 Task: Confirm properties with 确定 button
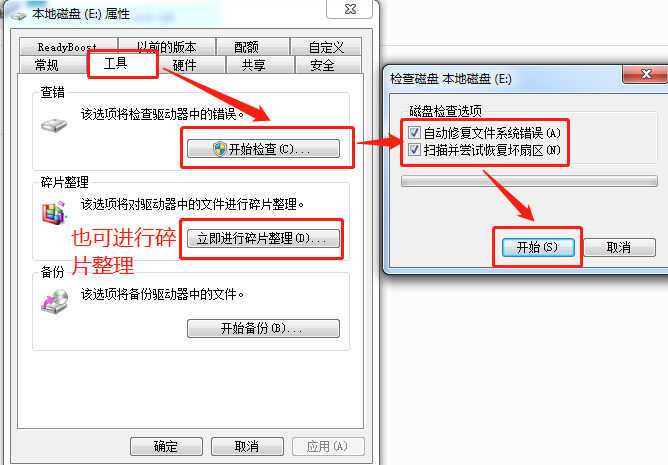[x=166, y=446]
